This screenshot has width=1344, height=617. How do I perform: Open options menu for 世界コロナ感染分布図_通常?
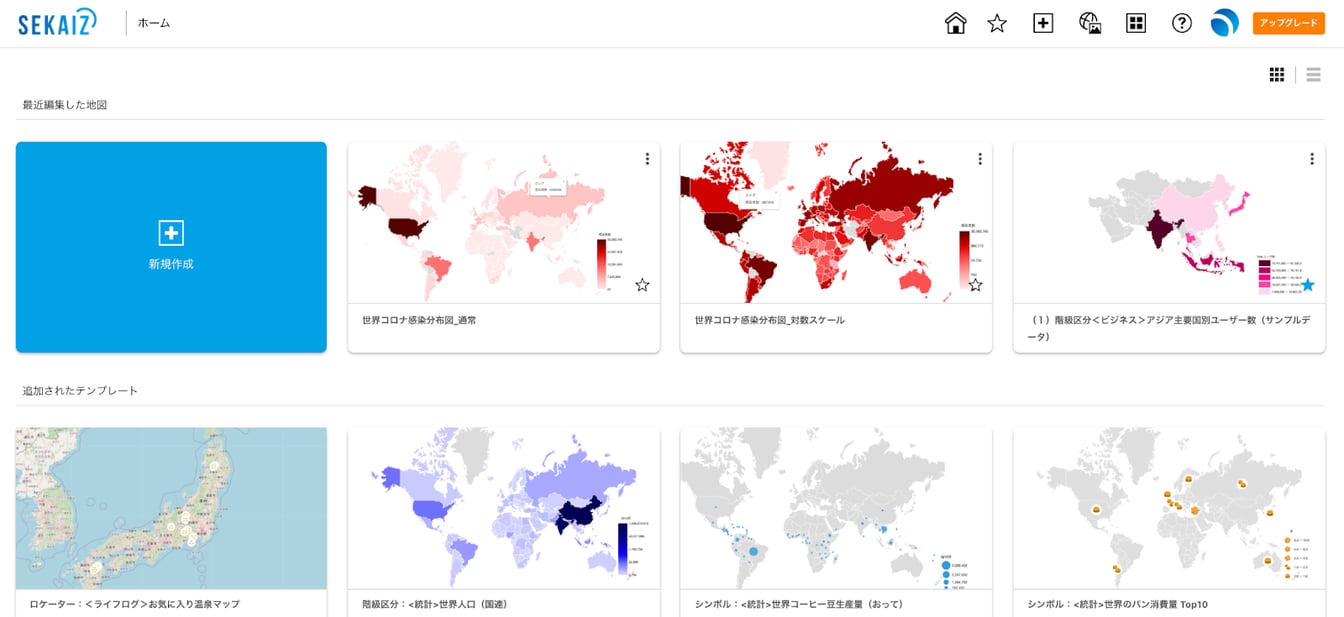(647, 159)
